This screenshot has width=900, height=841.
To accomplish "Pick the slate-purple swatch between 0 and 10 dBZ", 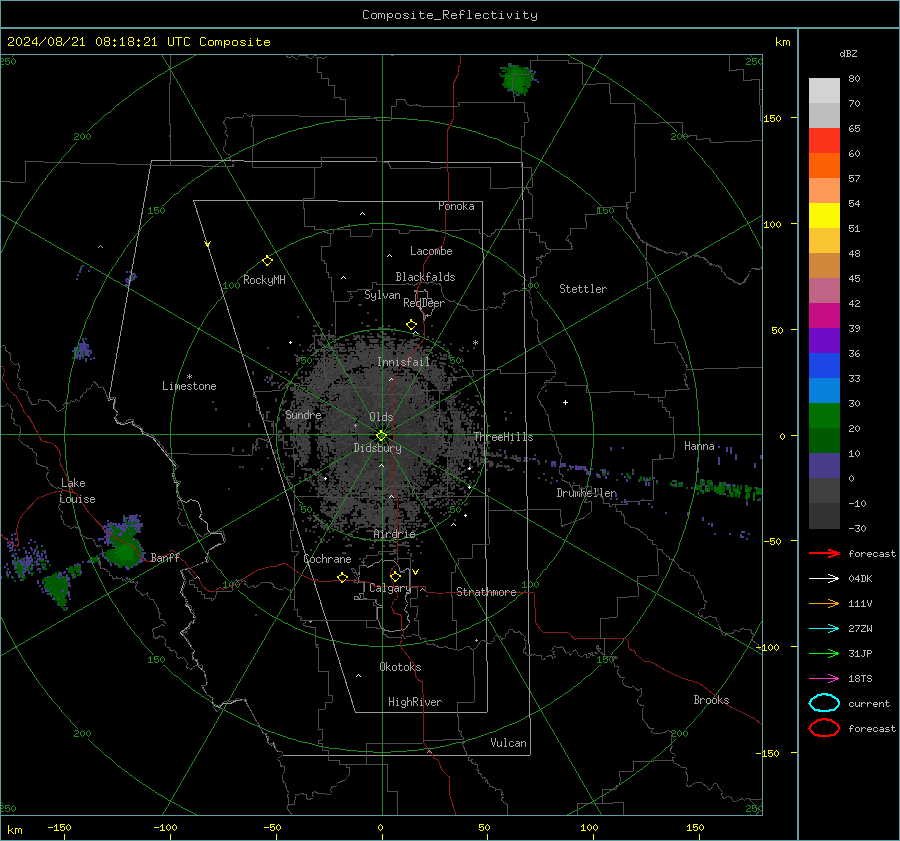I will (x=824, y=466).
